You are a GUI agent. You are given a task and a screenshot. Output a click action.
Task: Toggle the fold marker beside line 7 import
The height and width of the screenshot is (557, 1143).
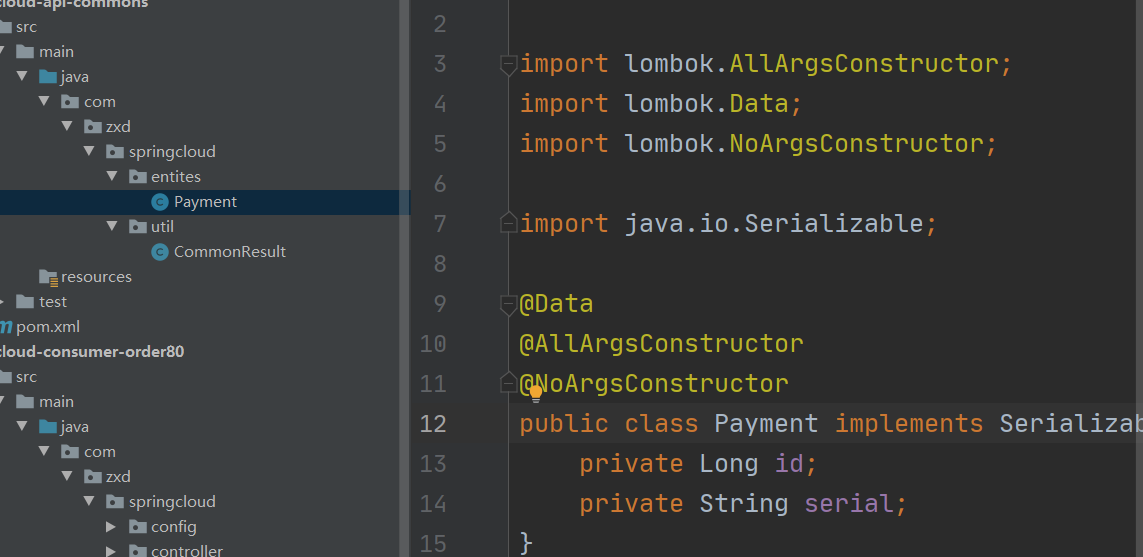(508, 222)
